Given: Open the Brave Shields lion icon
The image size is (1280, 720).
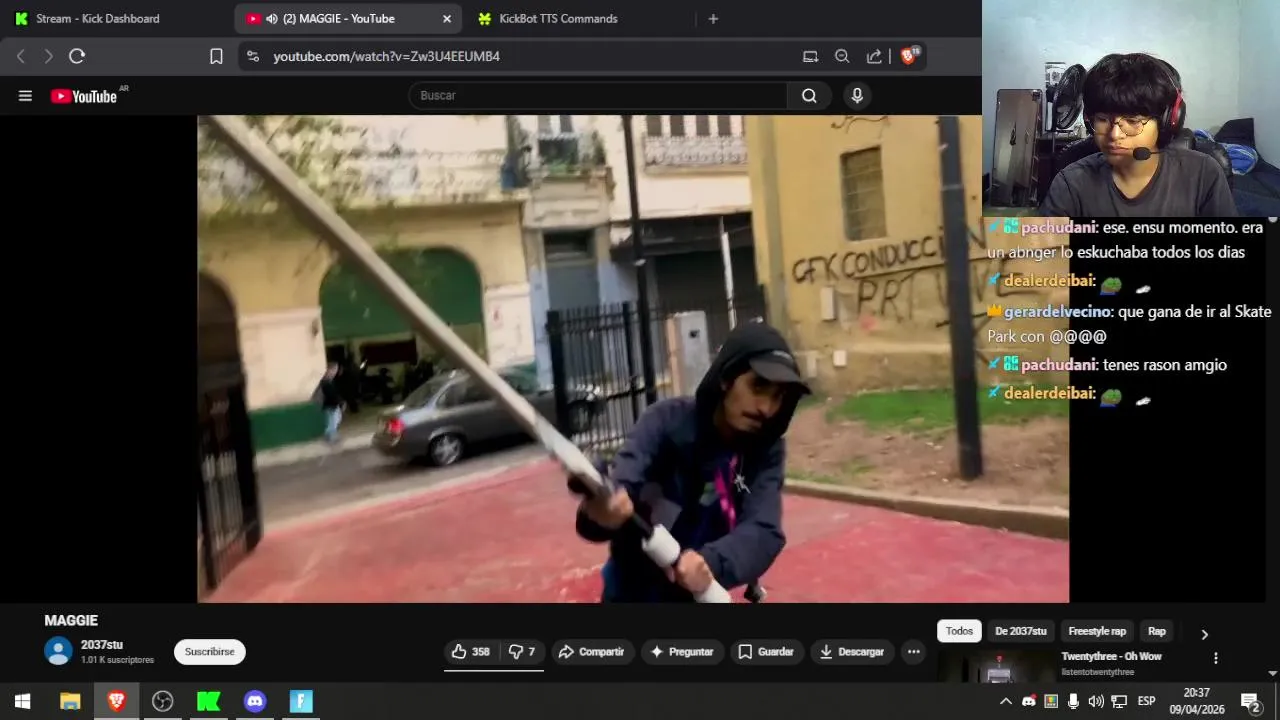Looking at the screenshot, I should pos(909,56).
